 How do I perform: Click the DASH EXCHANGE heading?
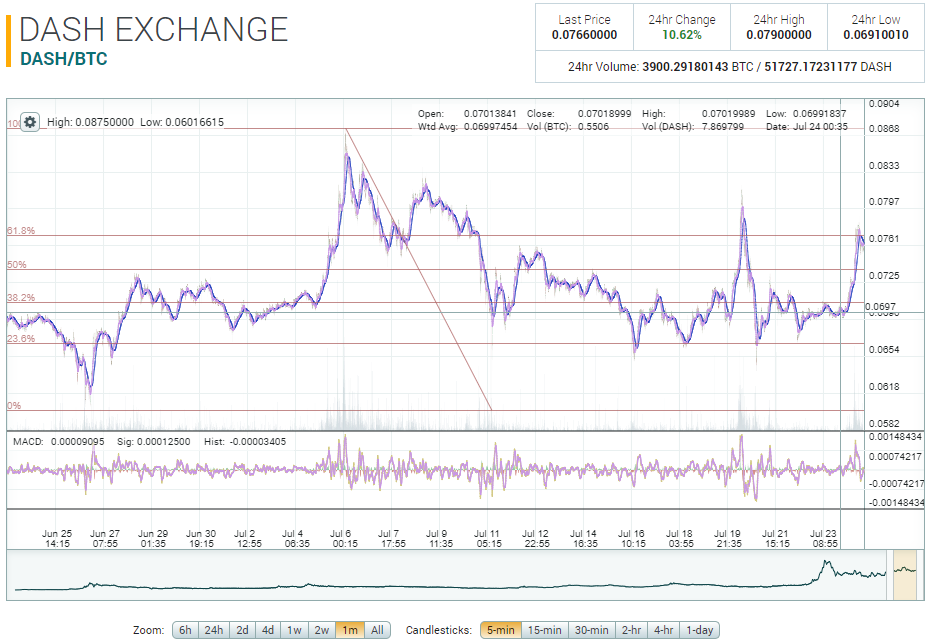[x=154, y=30]
